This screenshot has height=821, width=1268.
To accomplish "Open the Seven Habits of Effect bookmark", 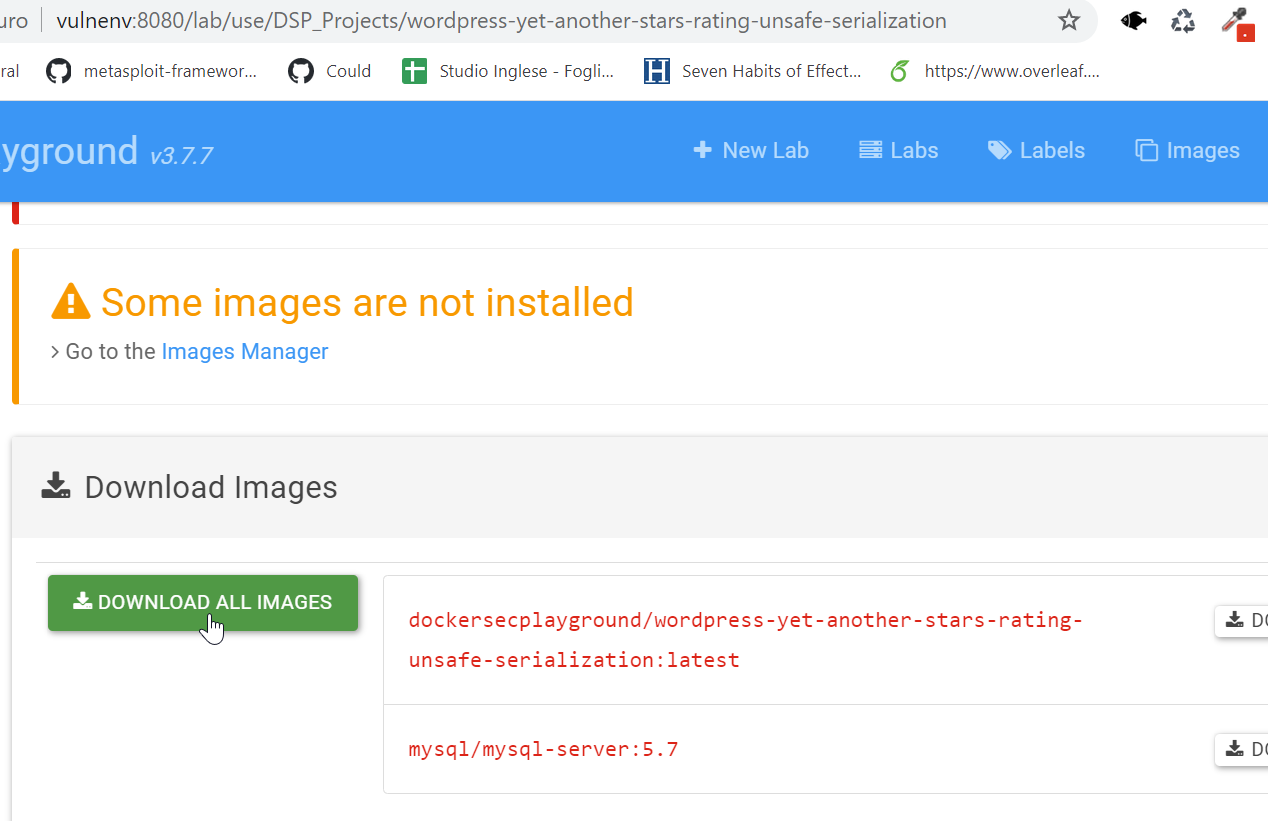I will (x=770, y=70).
